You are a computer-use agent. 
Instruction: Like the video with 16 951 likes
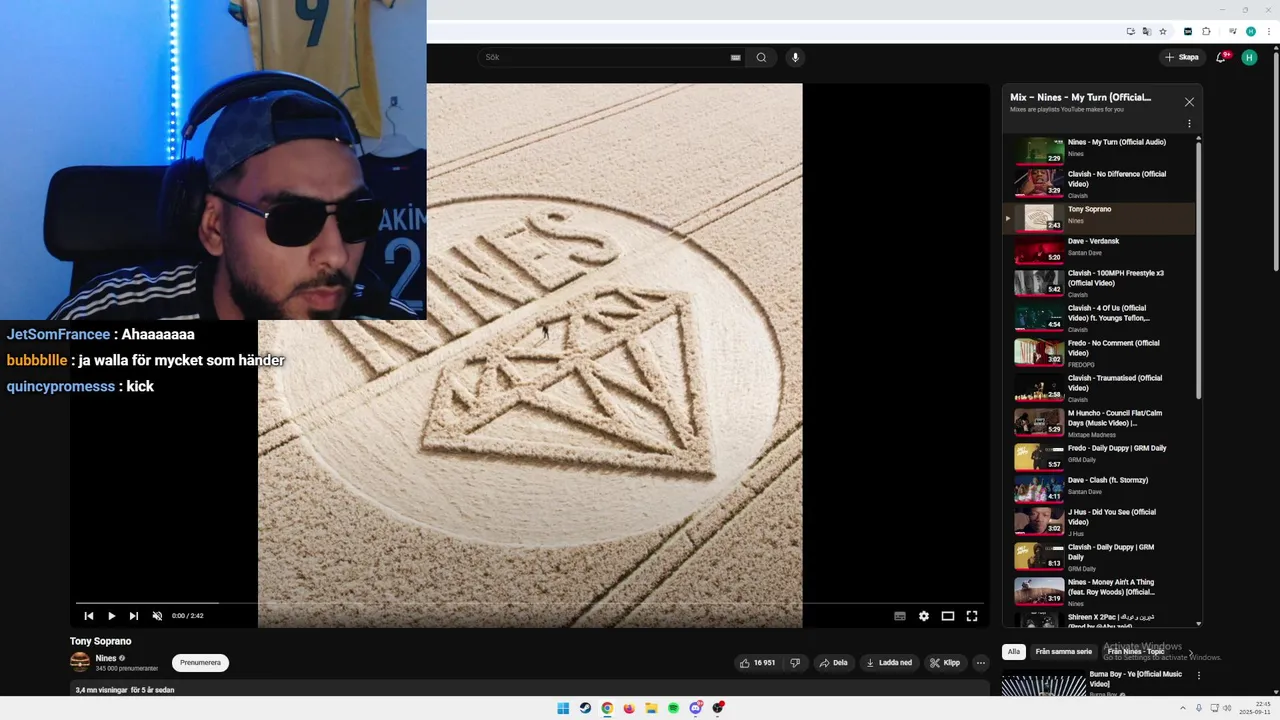757,663
